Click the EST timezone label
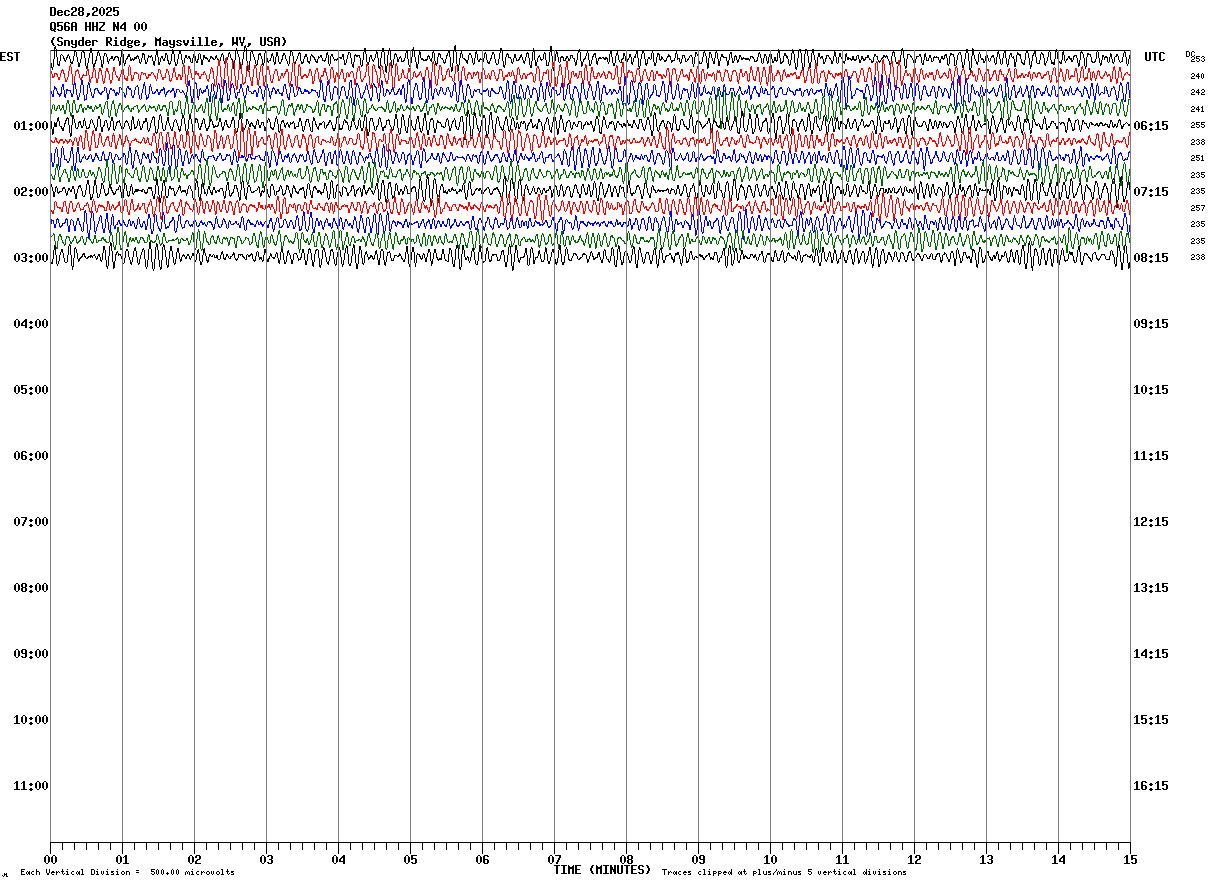The height and width of the screenshot is (886, 1210). 10,57
